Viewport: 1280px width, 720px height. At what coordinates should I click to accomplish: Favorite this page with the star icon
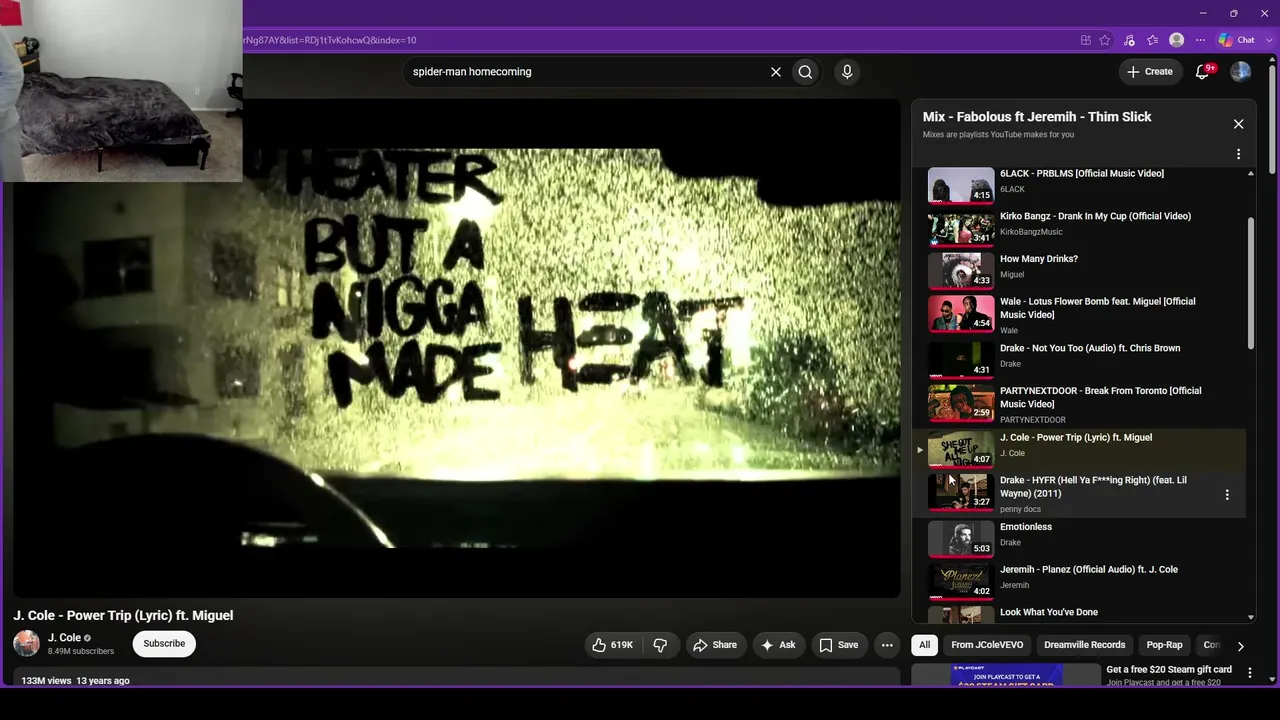(x=1105, y=40)
